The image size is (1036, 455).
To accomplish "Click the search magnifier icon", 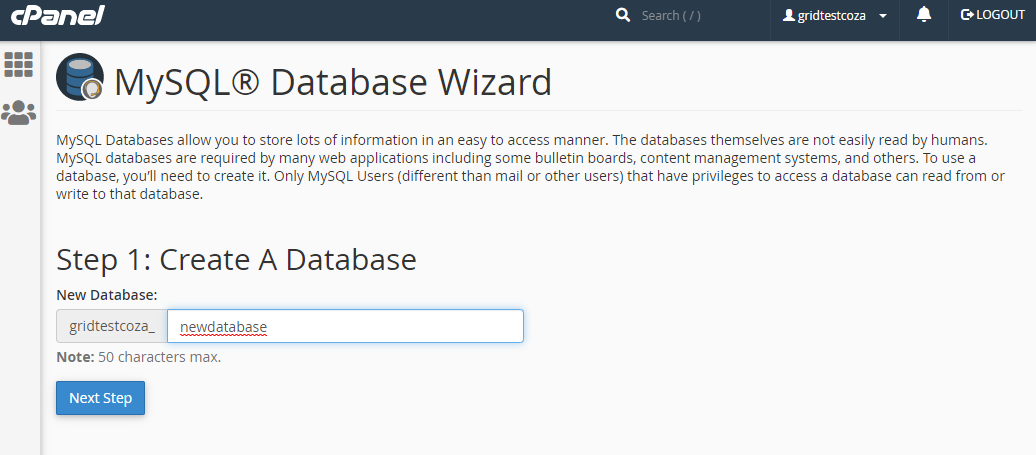I will [622, 15].
